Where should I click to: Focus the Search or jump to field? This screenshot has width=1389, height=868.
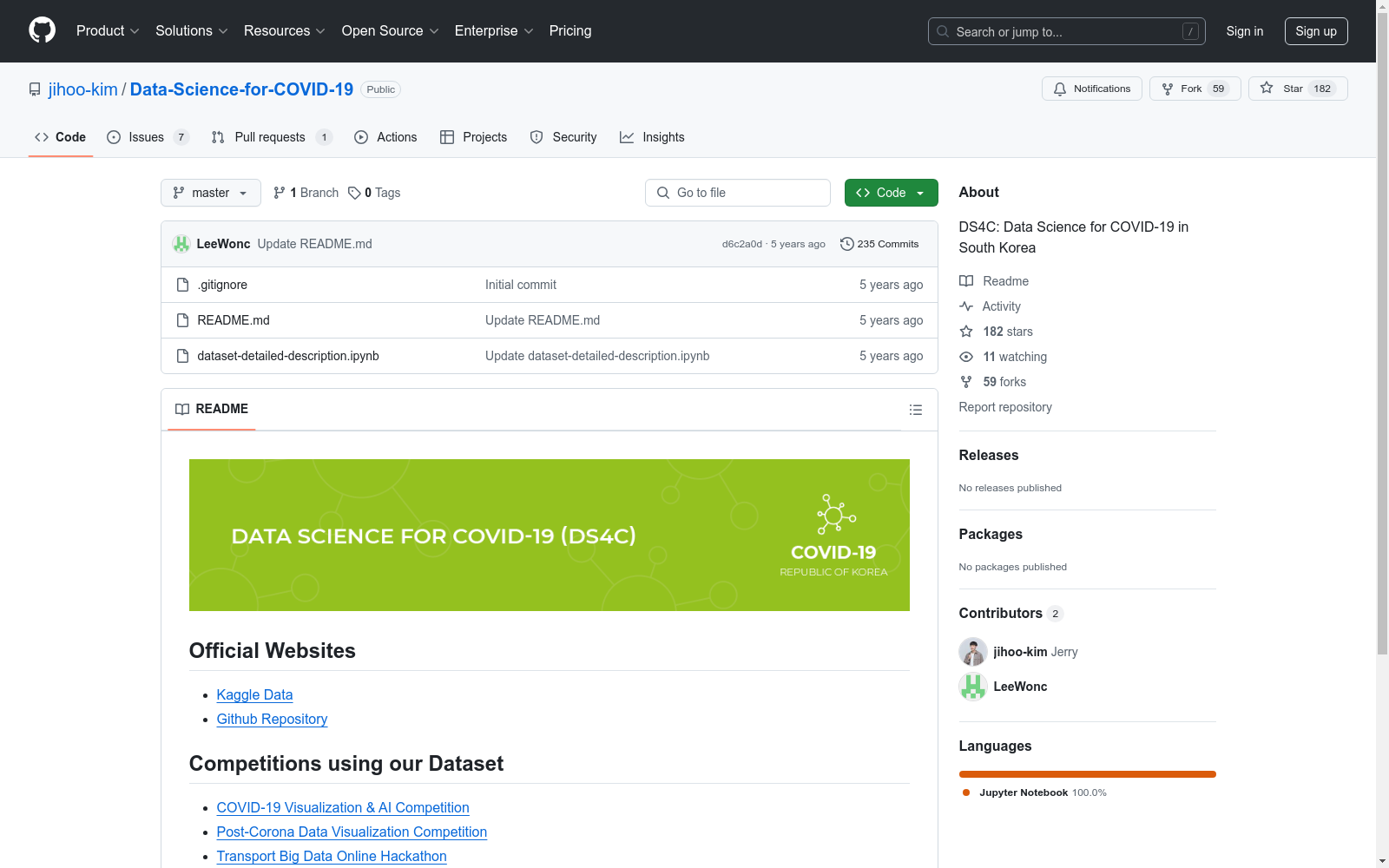point(1067,31)
